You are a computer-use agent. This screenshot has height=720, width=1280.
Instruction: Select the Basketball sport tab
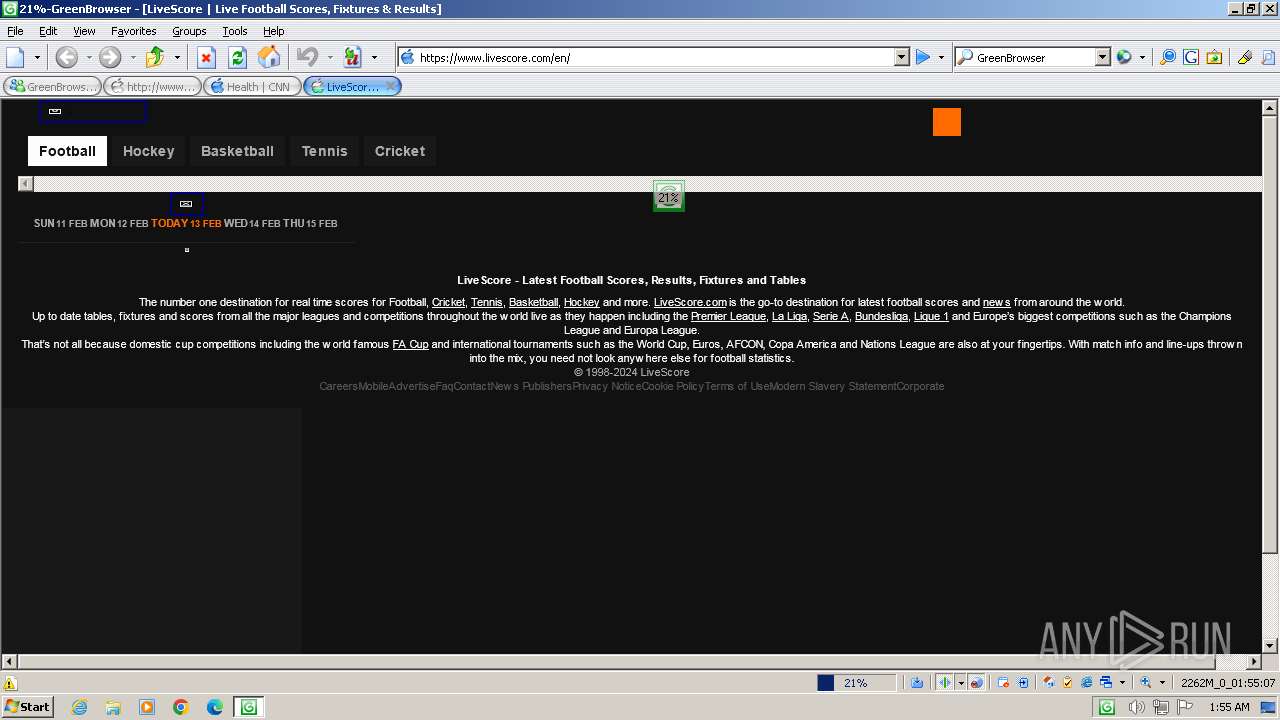pyautogui.click(x=237, y=151)
